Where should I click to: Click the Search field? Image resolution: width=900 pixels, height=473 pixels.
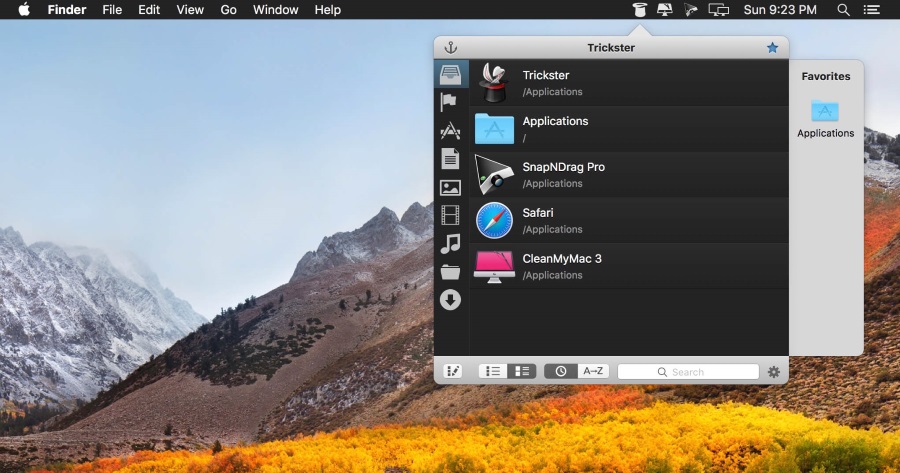688,372
